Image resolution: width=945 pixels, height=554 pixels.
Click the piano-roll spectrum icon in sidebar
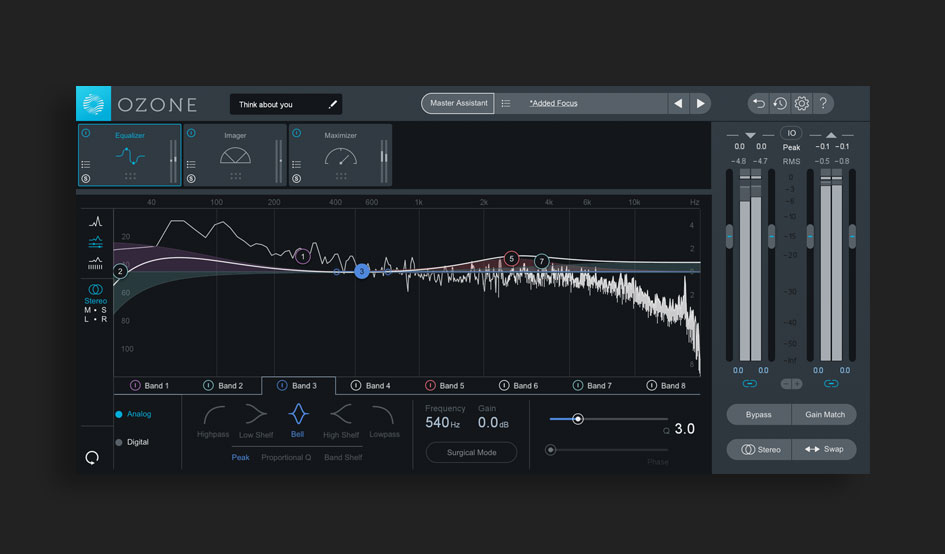click(x=95, y=263)
